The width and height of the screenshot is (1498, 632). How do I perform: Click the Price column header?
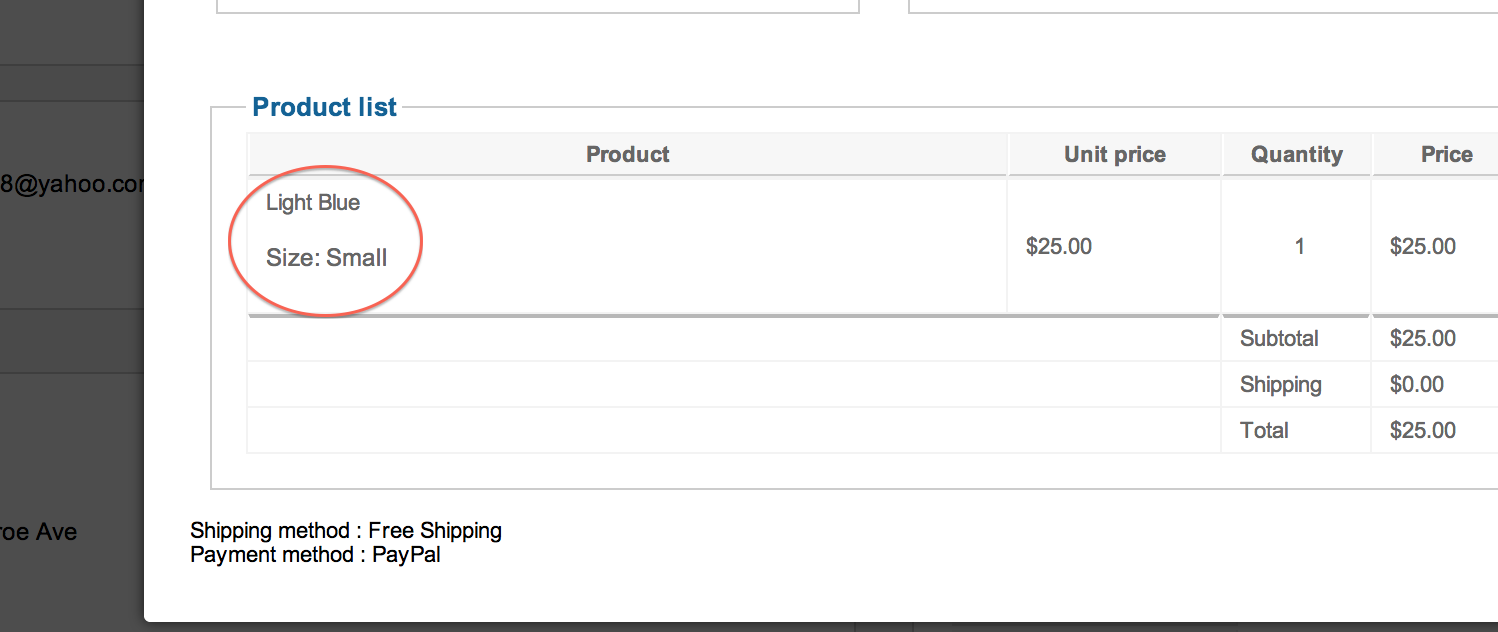1446,155
